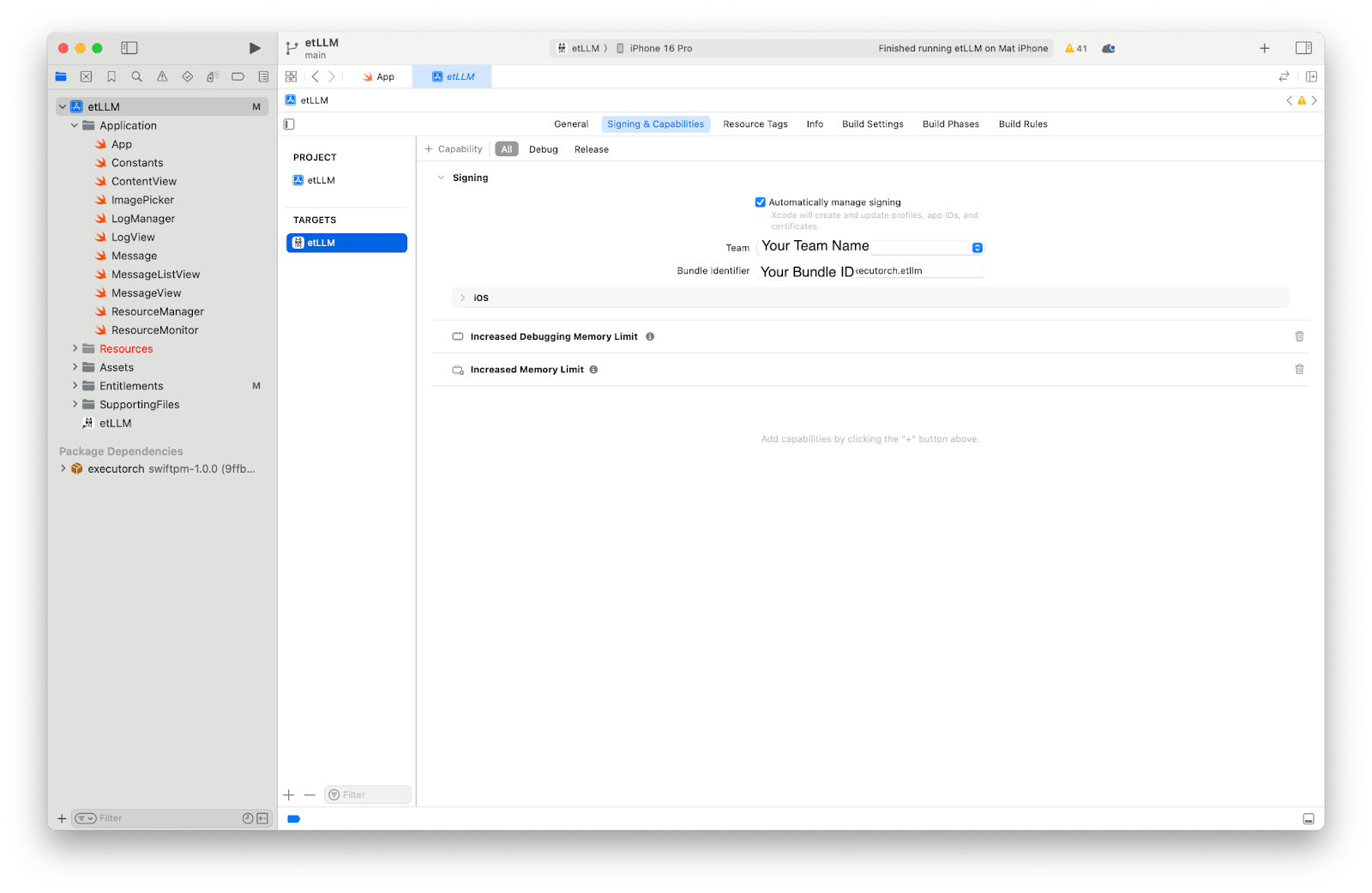
Task: Open the Team dropdown
Action: click(977, 248)
